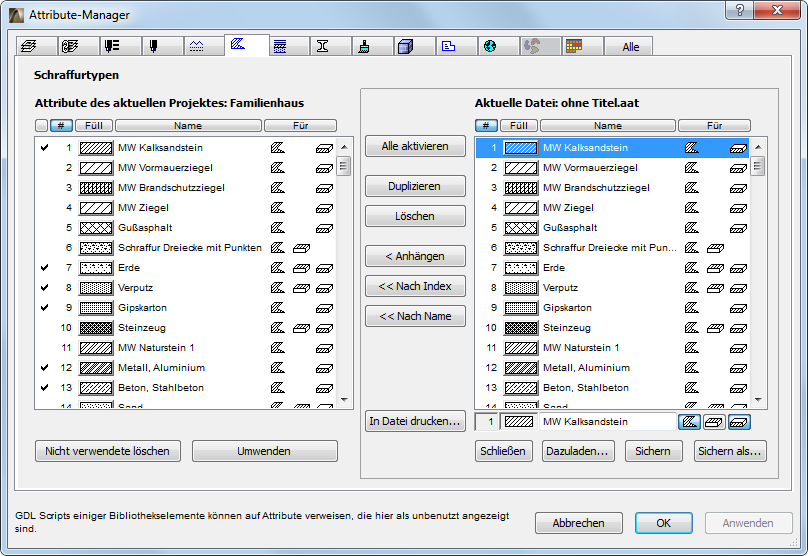Click cut fill icon of Beton, Stahlbeton, file list
This screenshot has width=808, height=556.
click(738, 389)
